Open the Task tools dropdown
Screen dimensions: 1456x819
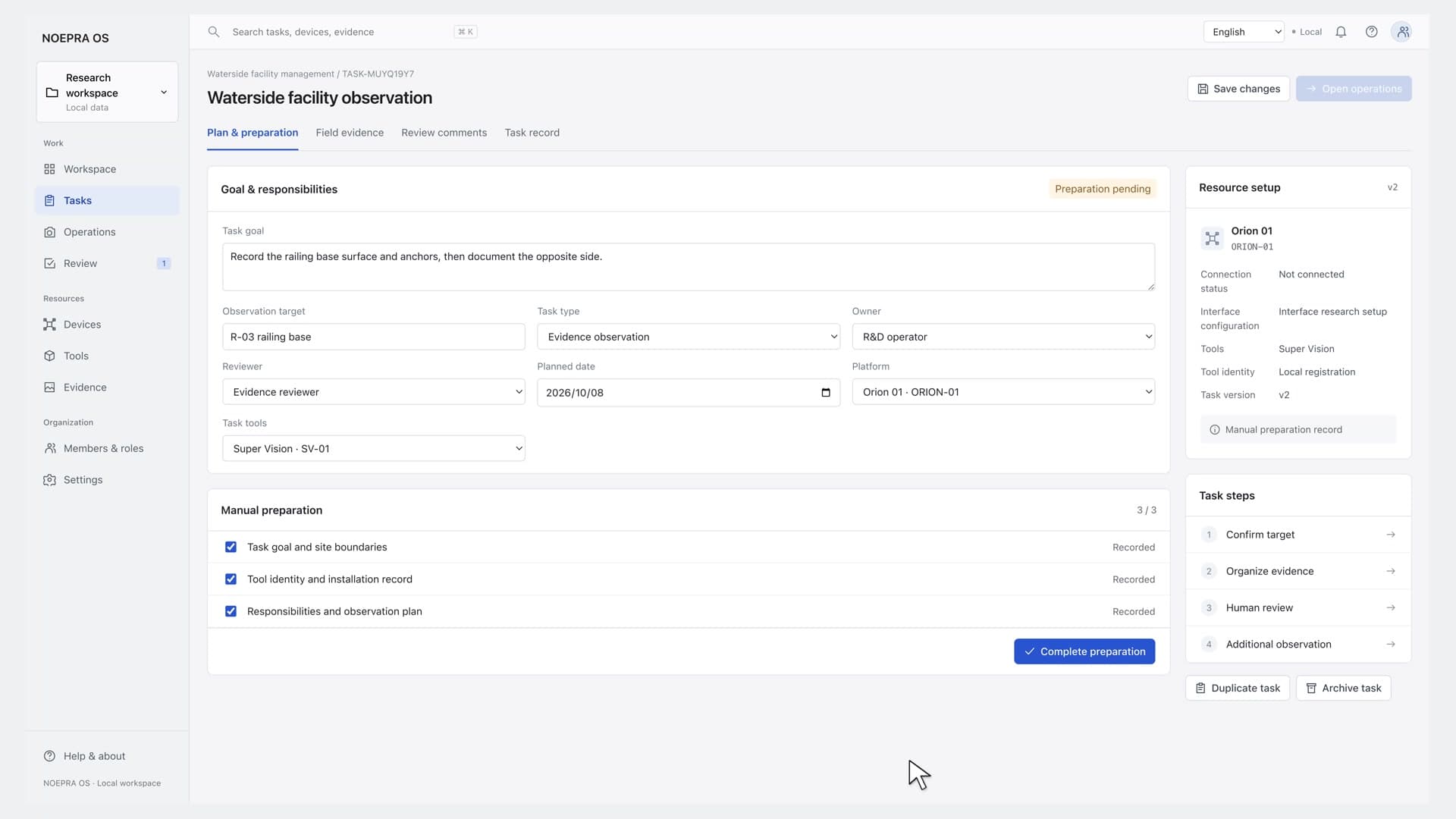373,449
